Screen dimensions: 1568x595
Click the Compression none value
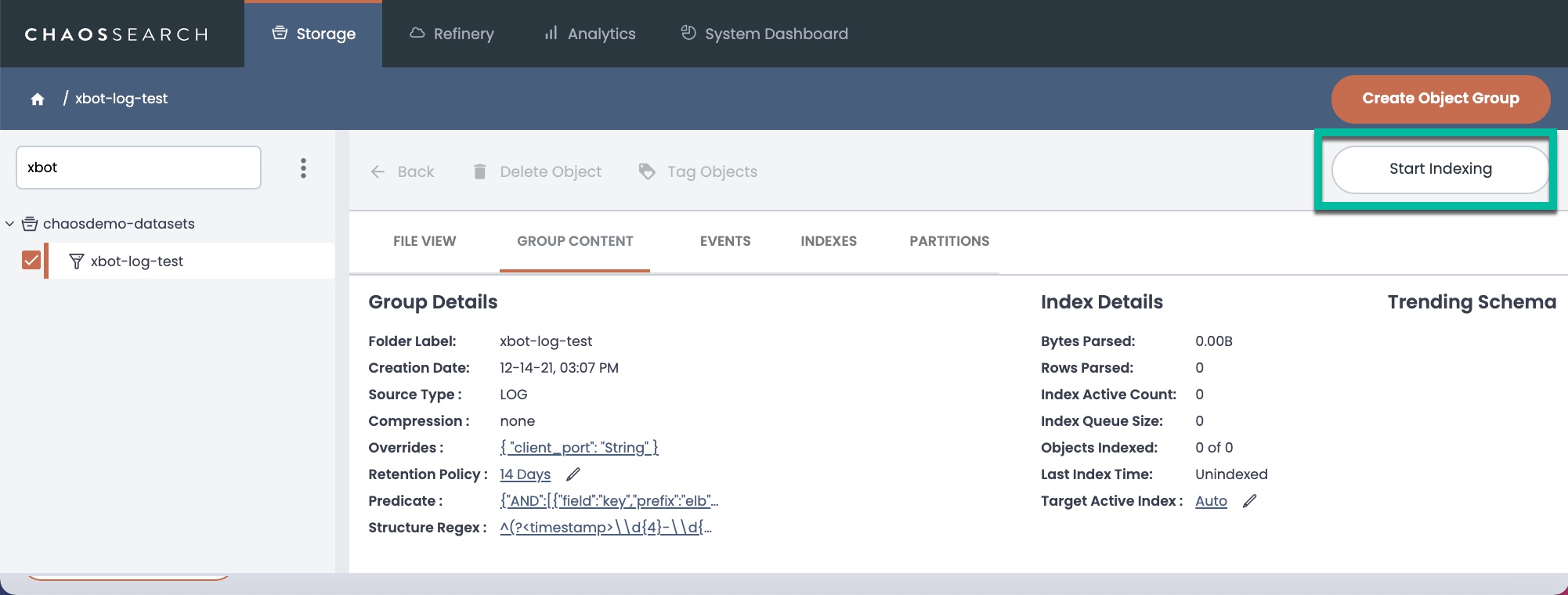518,421
